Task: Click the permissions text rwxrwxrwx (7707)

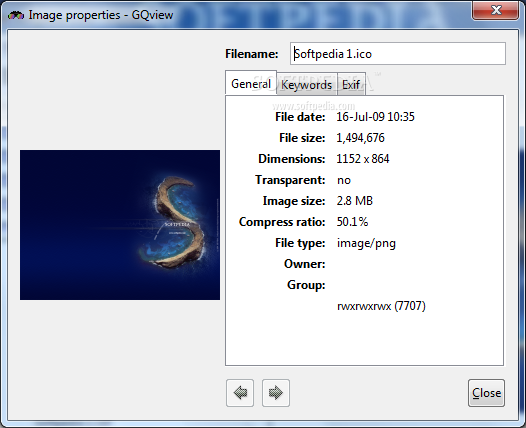Action: 381,306
